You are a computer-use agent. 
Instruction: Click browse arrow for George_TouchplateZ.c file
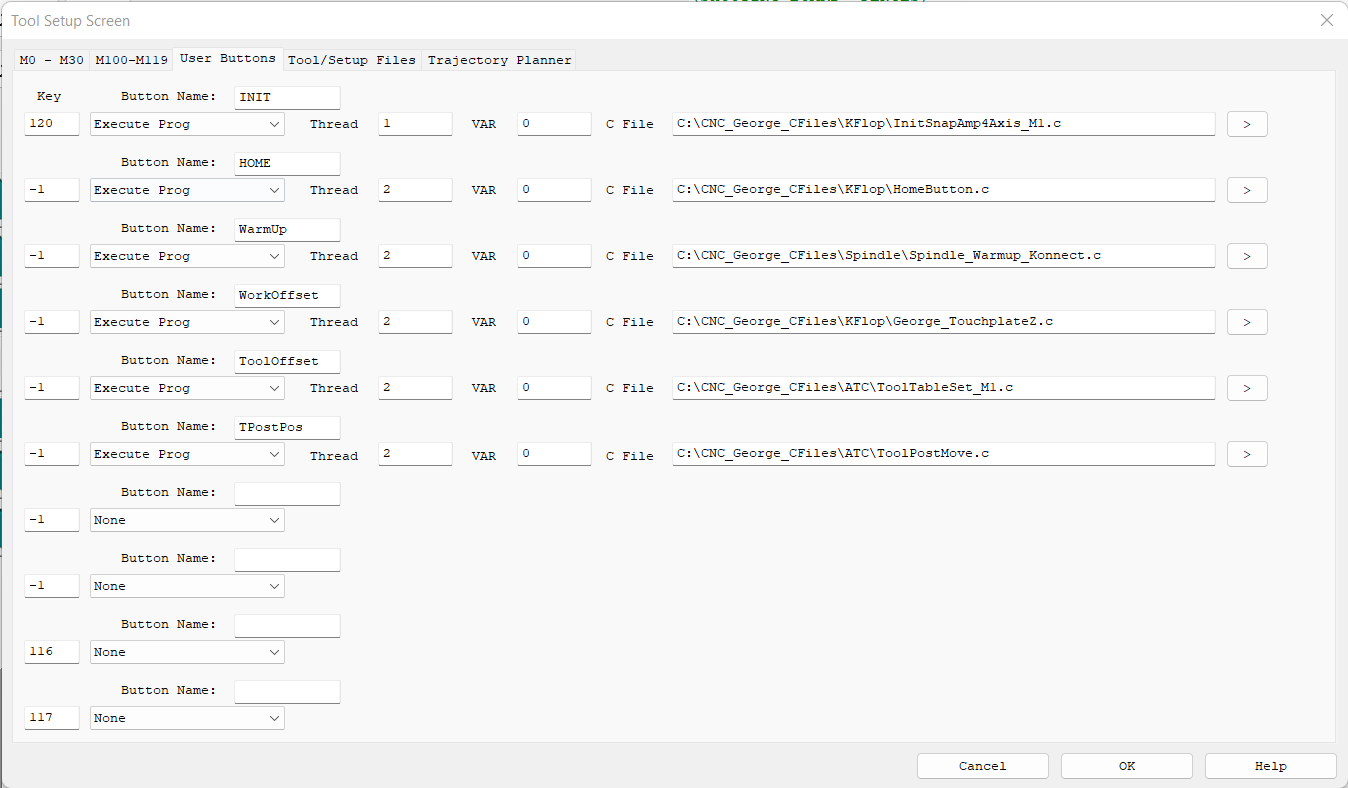[1247, 322]
